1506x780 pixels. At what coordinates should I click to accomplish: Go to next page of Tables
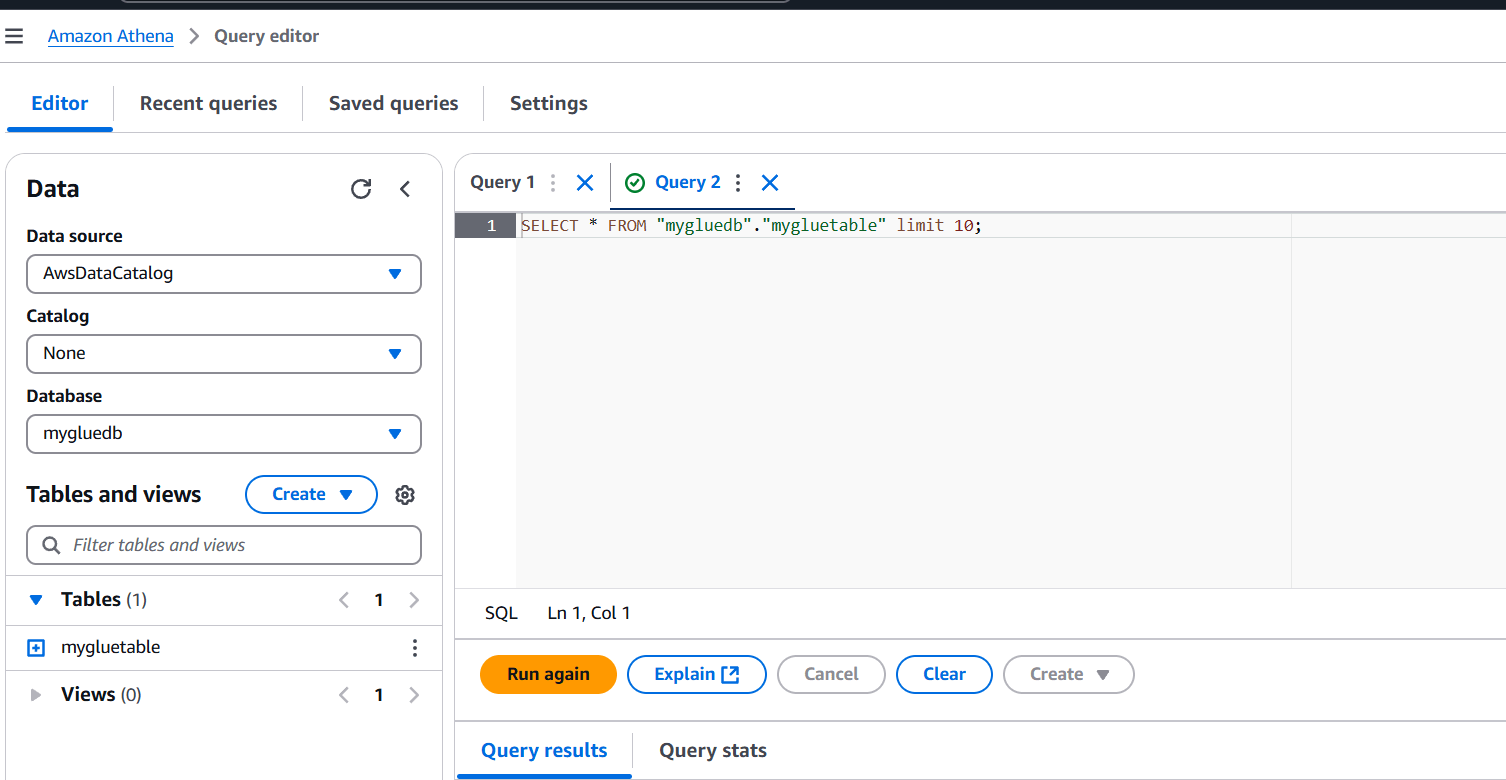pyautogui.click(x=414, y=600)
